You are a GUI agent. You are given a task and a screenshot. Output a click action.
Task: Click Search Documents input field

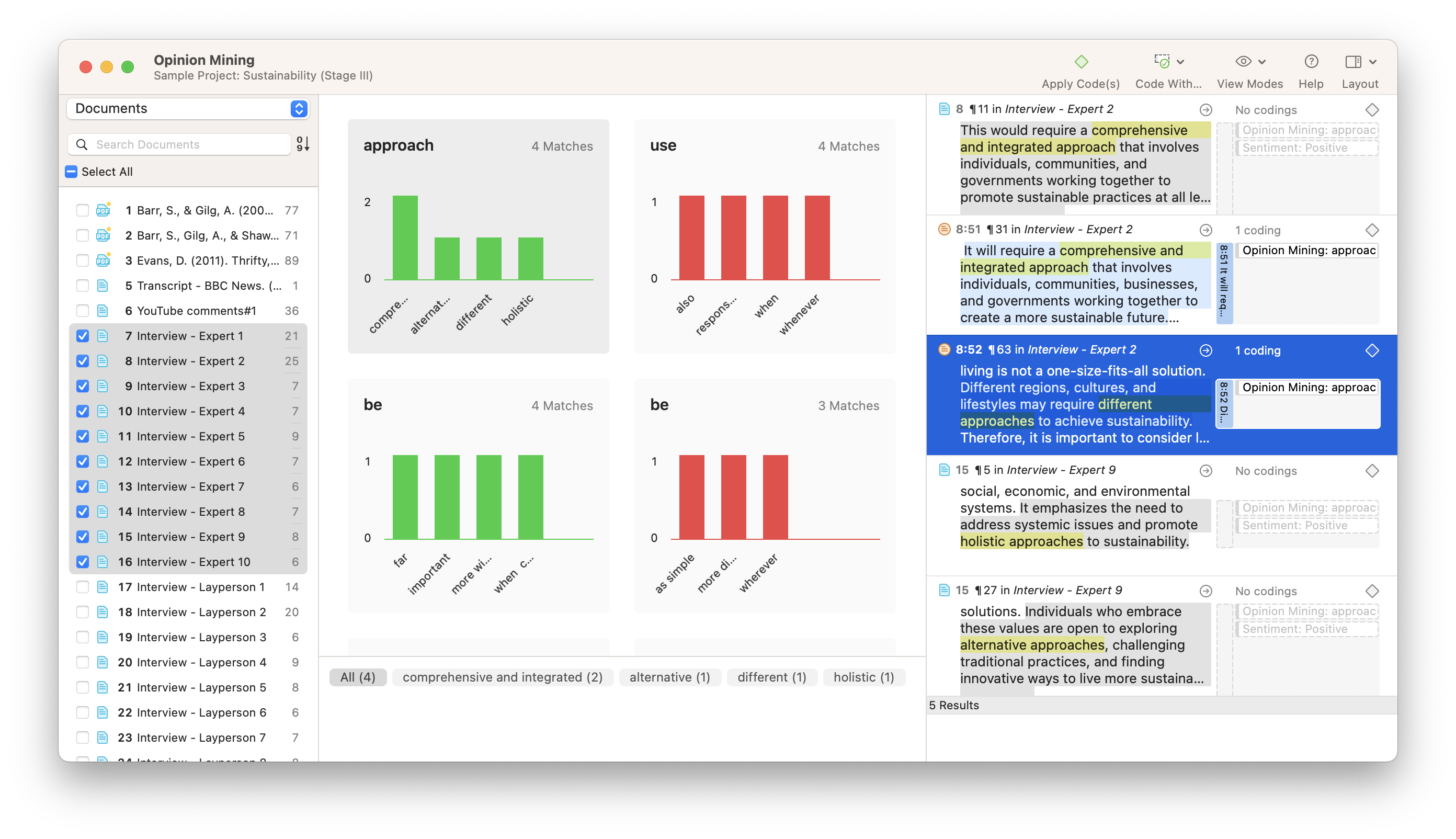184,144
